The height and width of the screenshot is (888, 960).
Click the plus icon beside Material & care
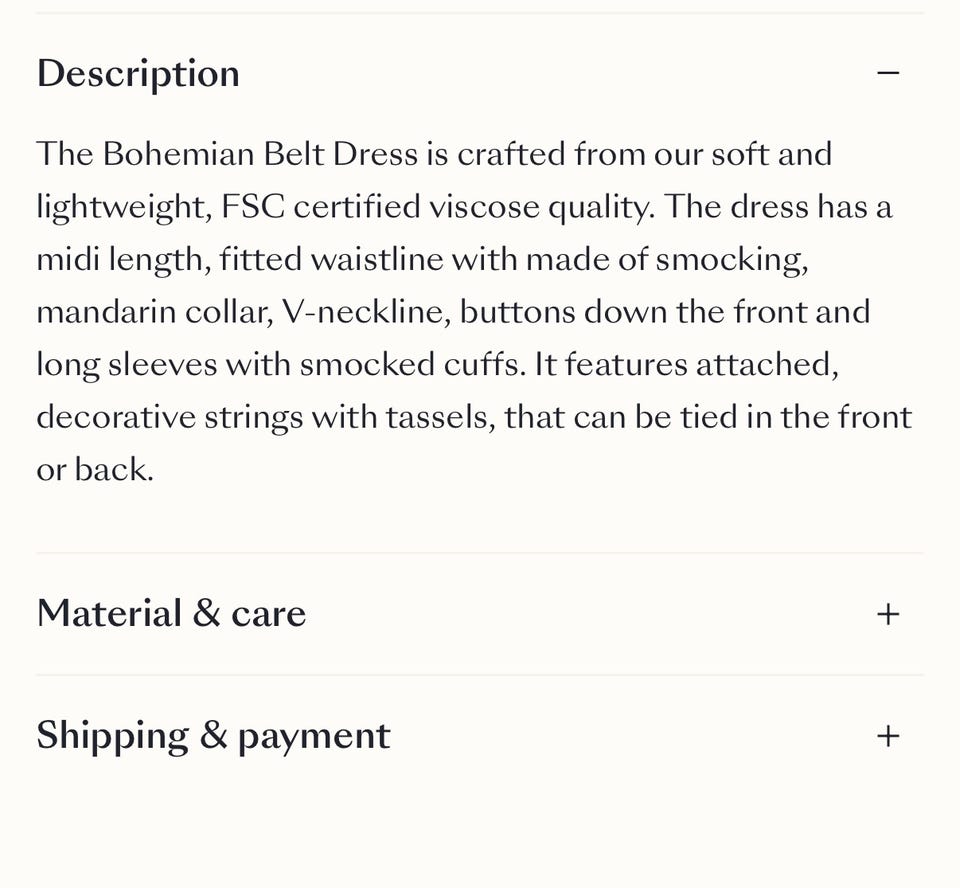coord(888,614)
